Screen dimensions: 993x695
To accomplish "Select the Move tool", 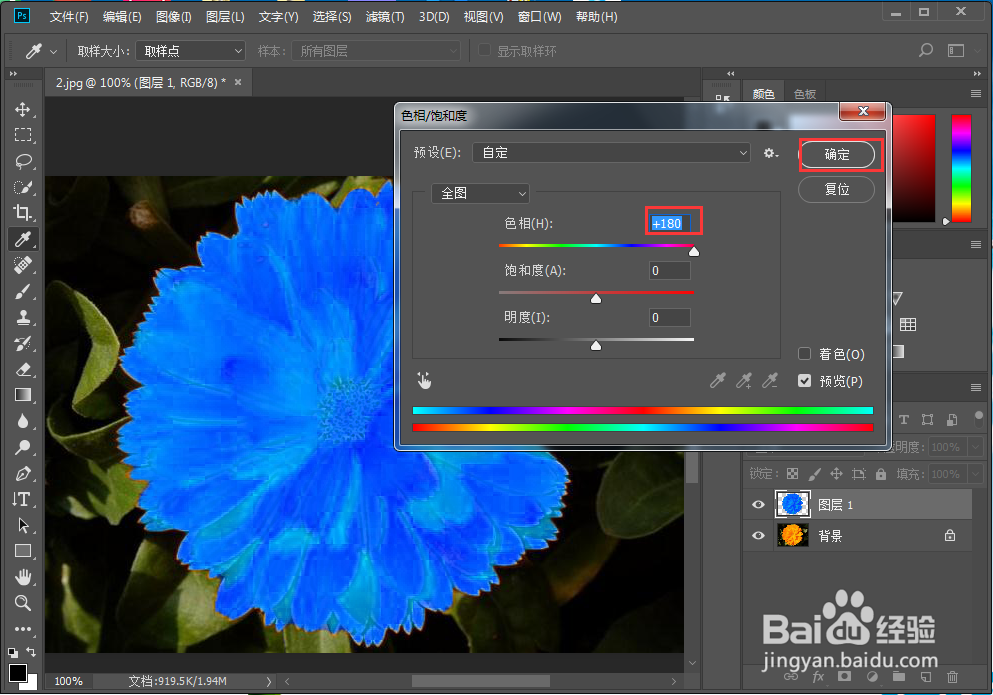I will point(23,110).
